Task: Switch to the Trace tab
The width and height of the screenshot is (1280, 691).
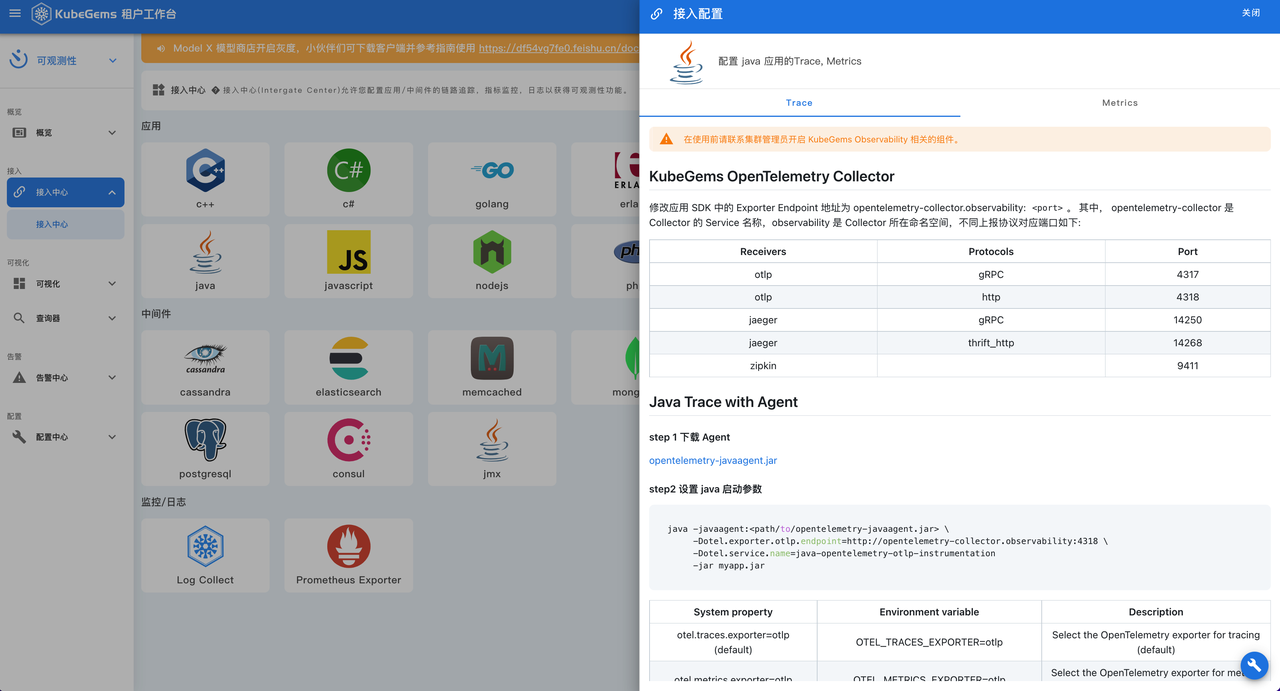Action: point(799,103)
